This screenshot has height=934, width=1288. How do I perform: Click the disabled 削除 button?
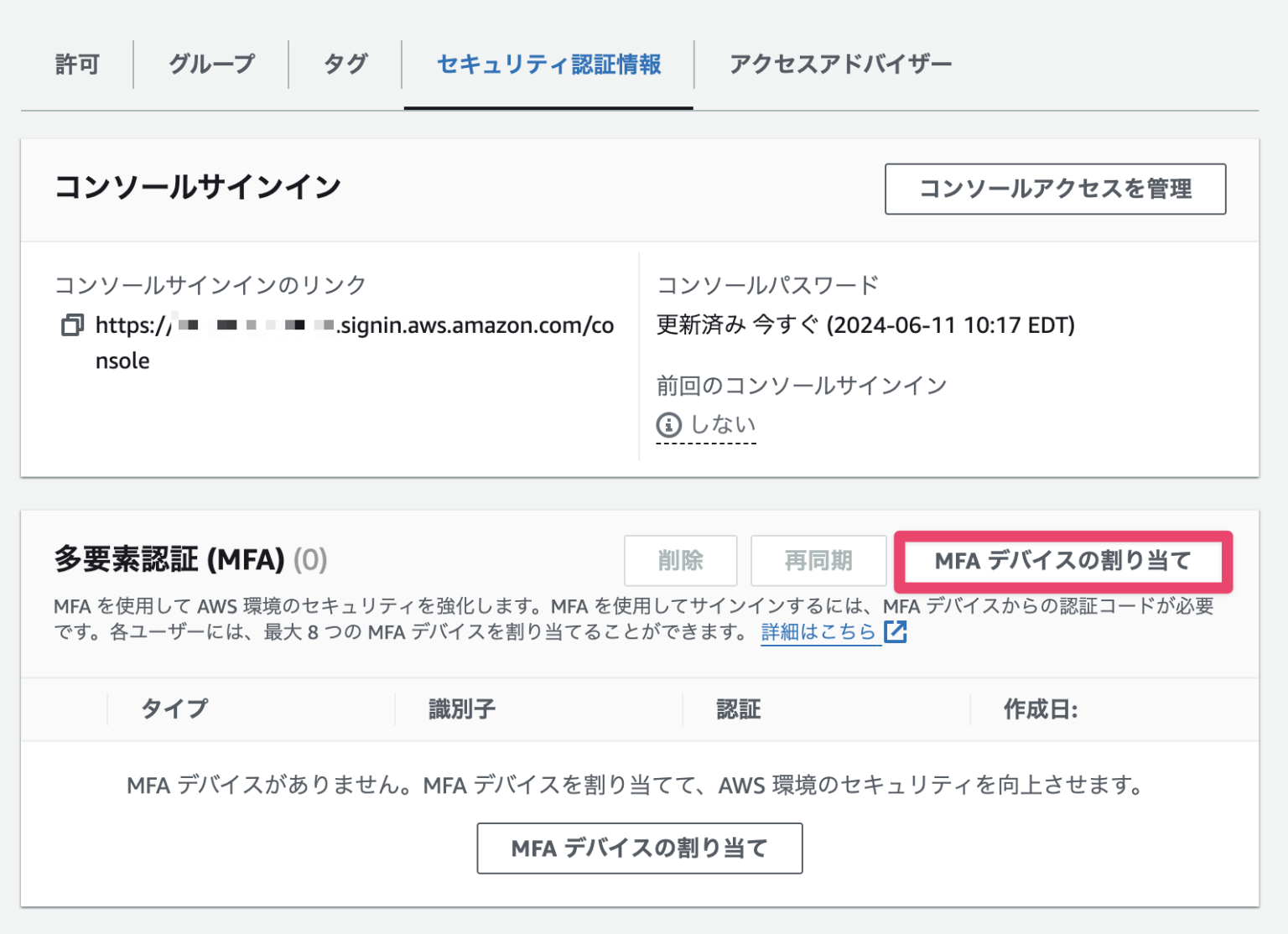(680, 561)
